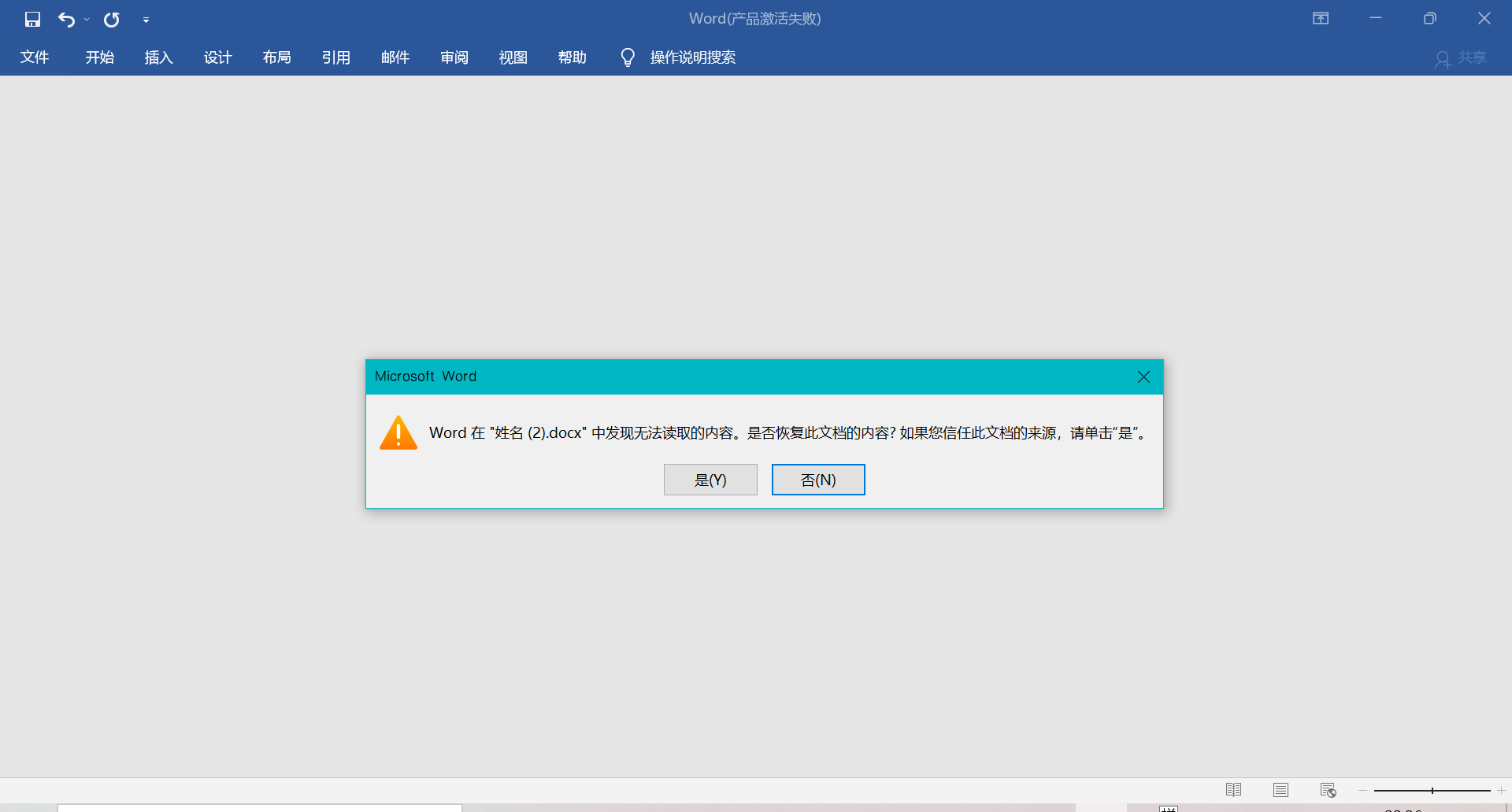The height and width of the screenshot is (812, 1512).
Task: Select the 引用 ribbon tab
Action: pos(336,57)
